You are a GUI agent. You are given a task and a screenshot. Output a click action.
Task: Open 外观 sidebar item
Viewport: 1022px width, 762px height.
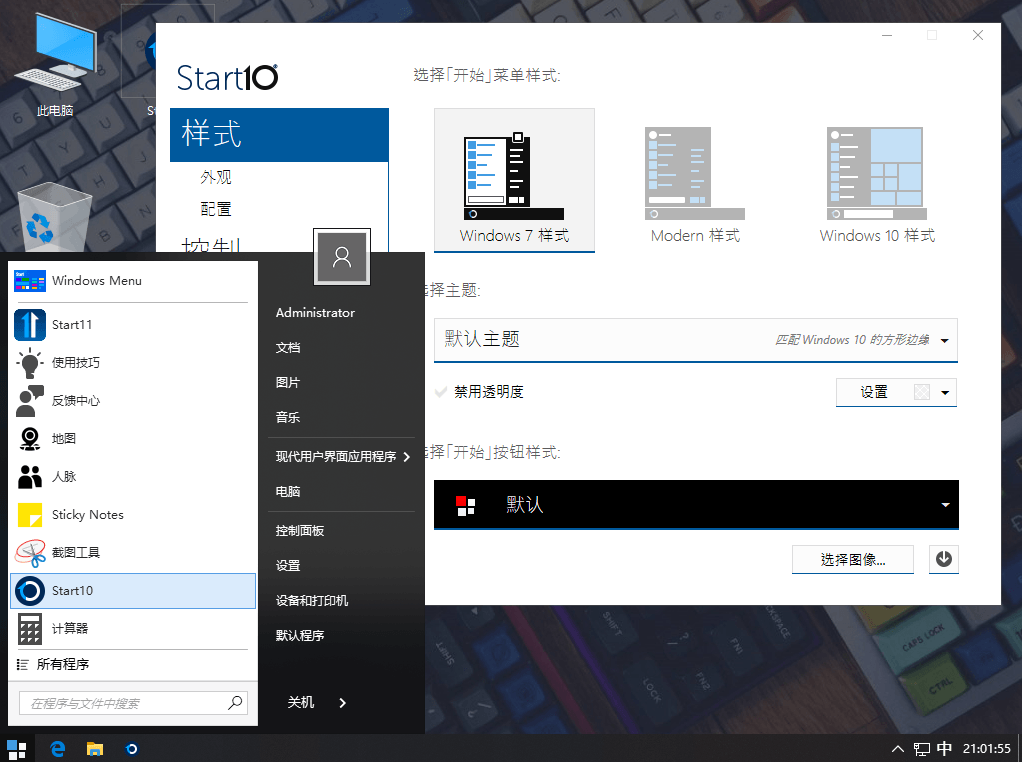click(x=216, y=177)
